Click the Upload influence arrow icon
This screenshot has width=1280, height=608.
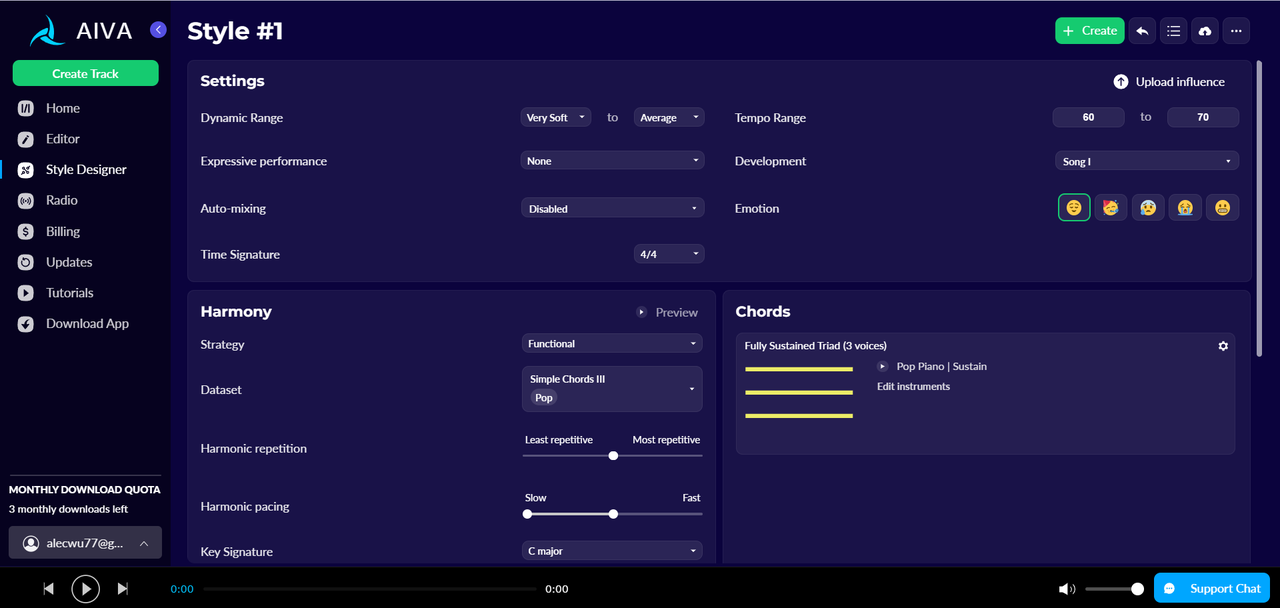pyautogui.click(x=1121, y=82)
